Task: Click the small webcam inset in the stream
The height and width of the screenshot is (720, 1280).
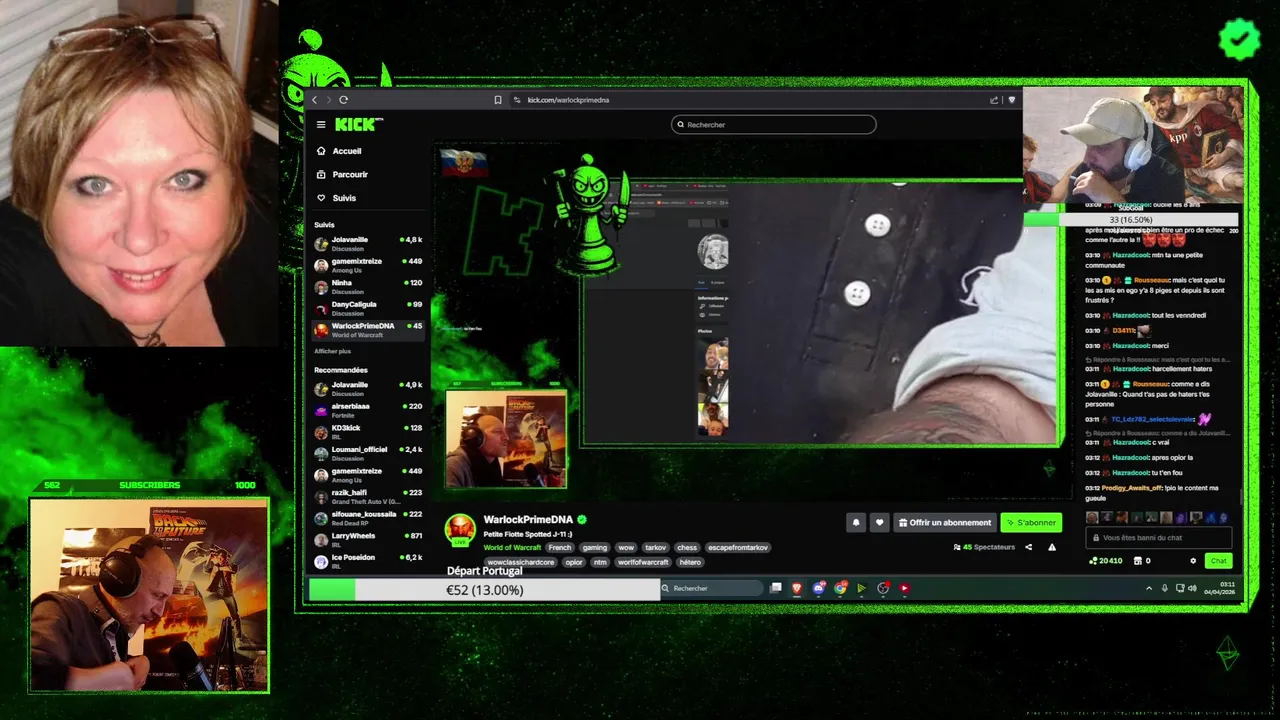Action: point(506,438)
